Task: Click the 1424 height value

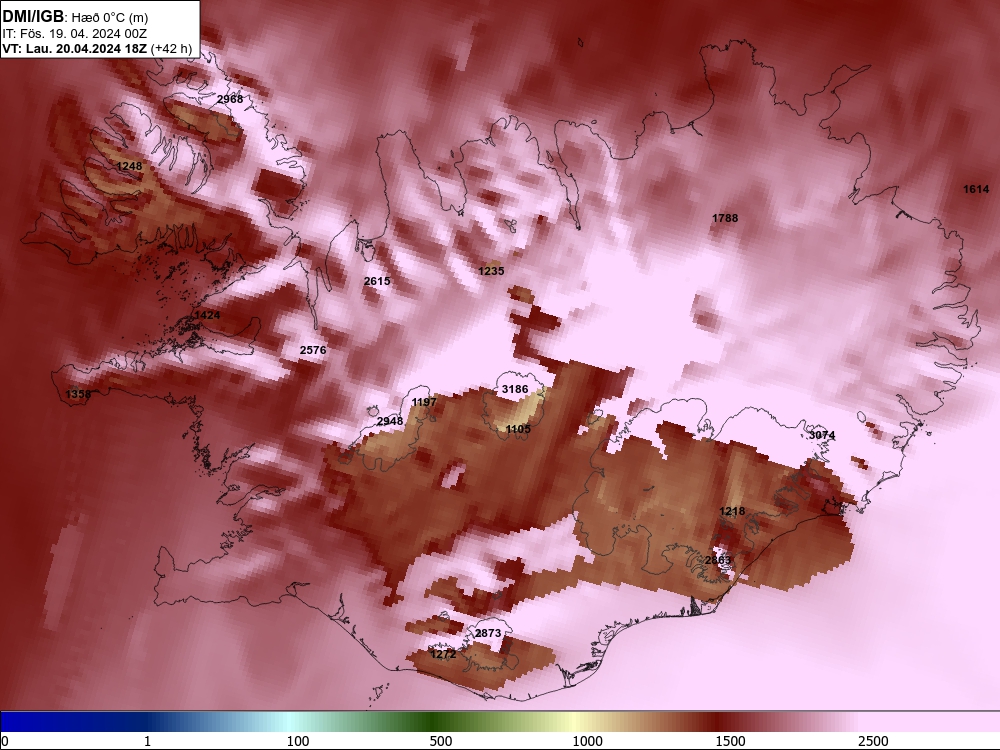Action: click(207, 315)
